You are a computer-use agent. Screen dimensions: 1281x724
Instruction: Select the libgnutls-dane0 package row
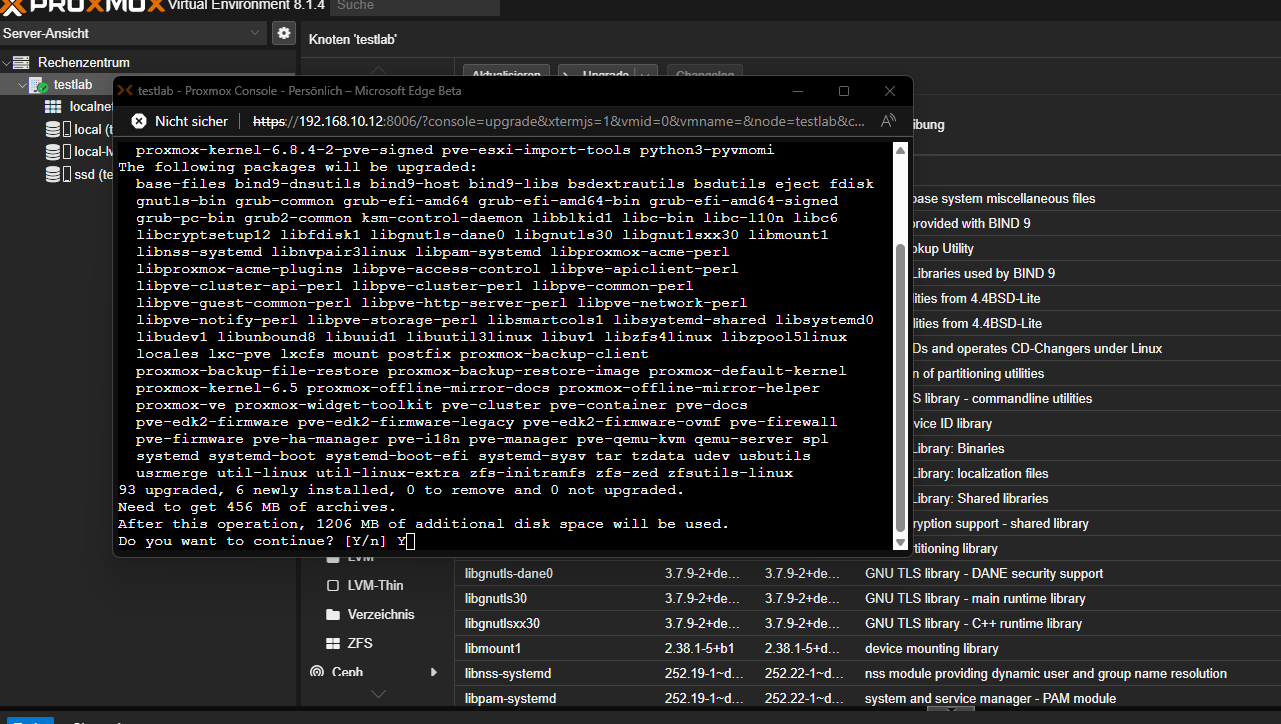867,573
